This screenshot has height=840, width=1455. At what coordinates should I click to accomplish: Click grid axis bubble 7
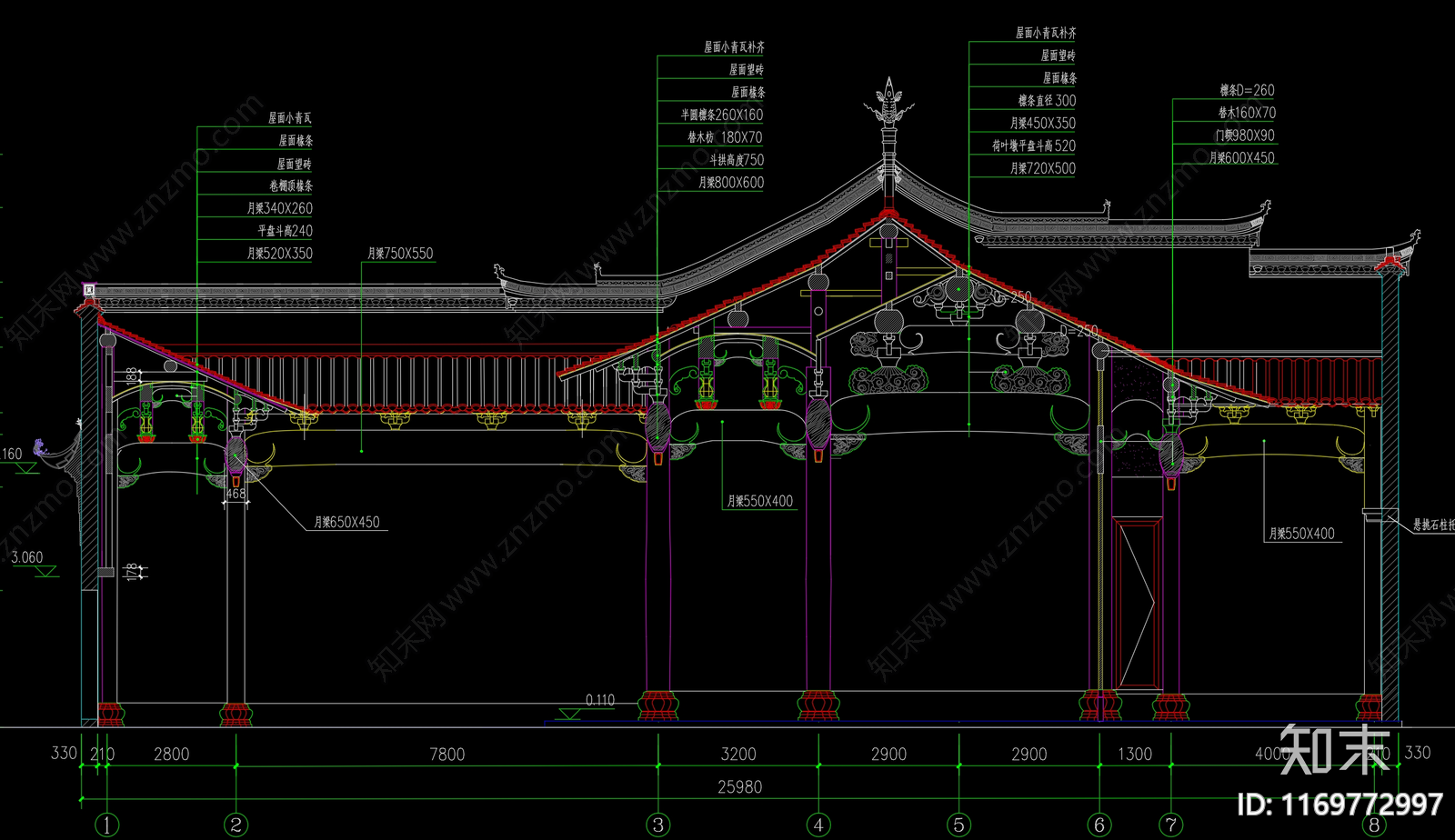coord(1171,825)
